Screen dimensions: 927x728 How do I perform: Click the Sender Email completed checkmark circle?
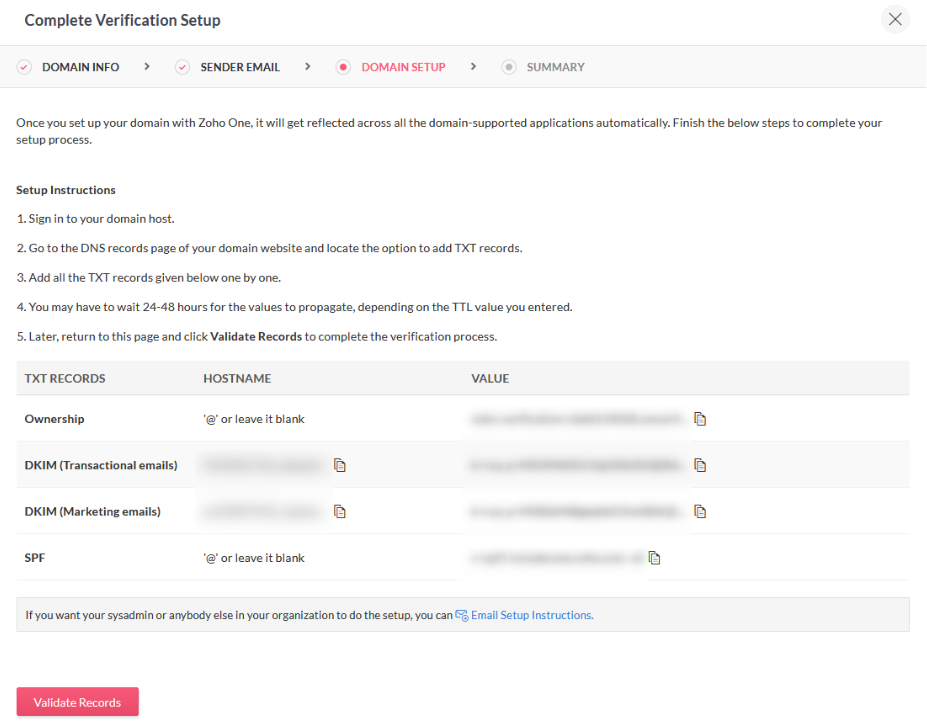click(x=182, y=67)
